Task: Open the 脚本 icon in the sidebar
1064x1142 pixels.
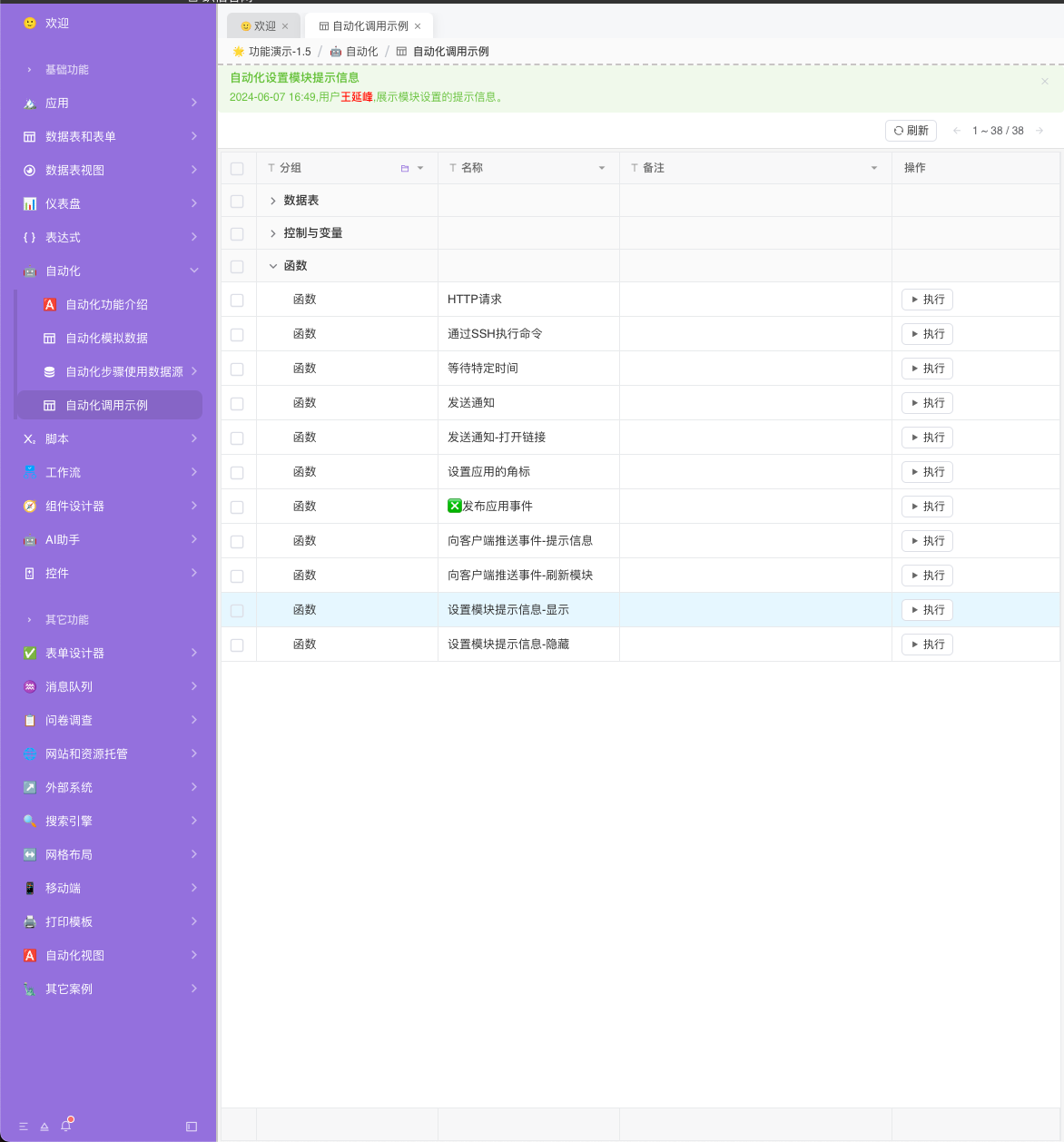Action: point(30,438)
